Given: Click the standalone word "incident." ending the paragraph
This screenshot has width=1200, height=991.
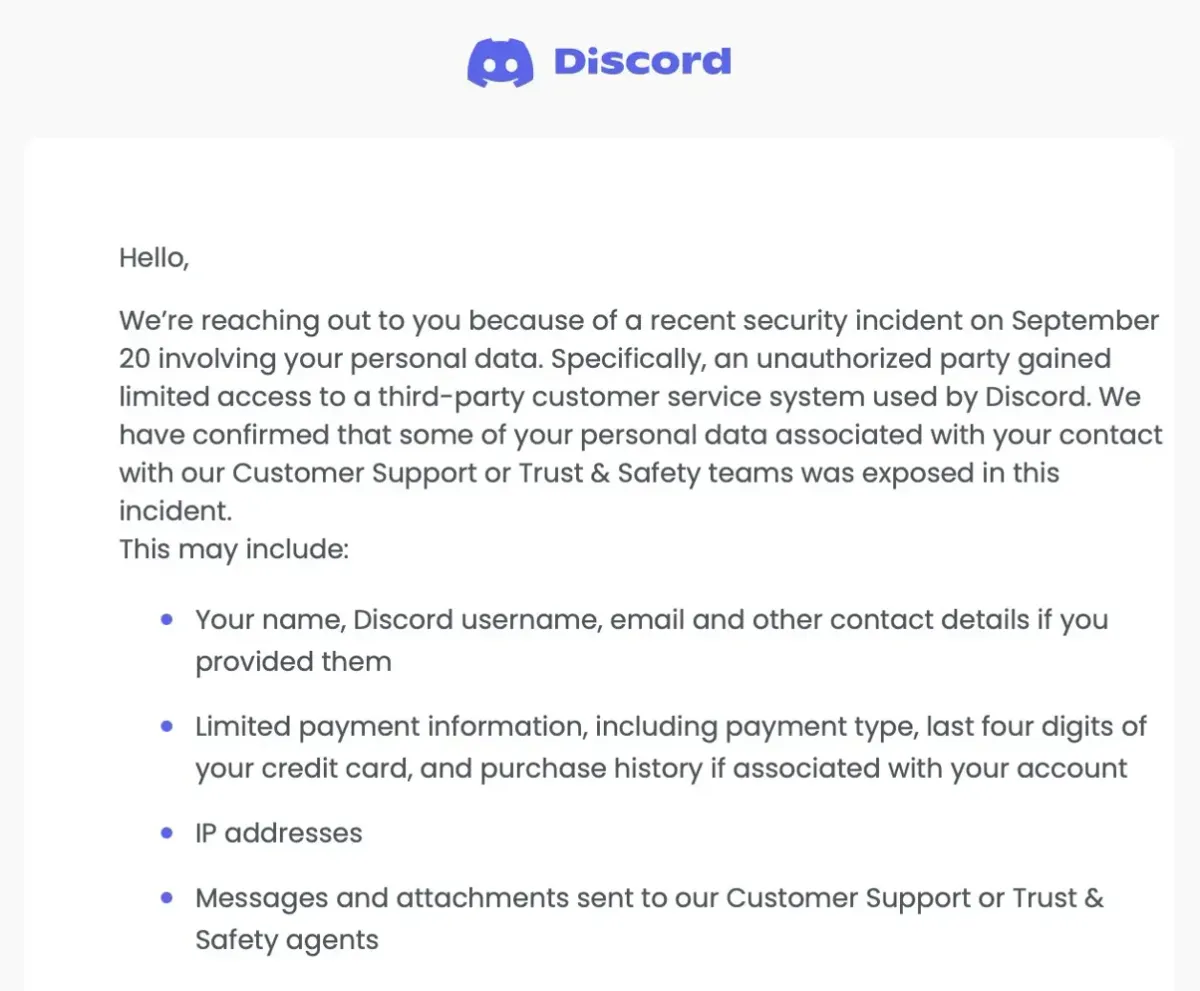Looking at the screenshot, I should point(175,511).
